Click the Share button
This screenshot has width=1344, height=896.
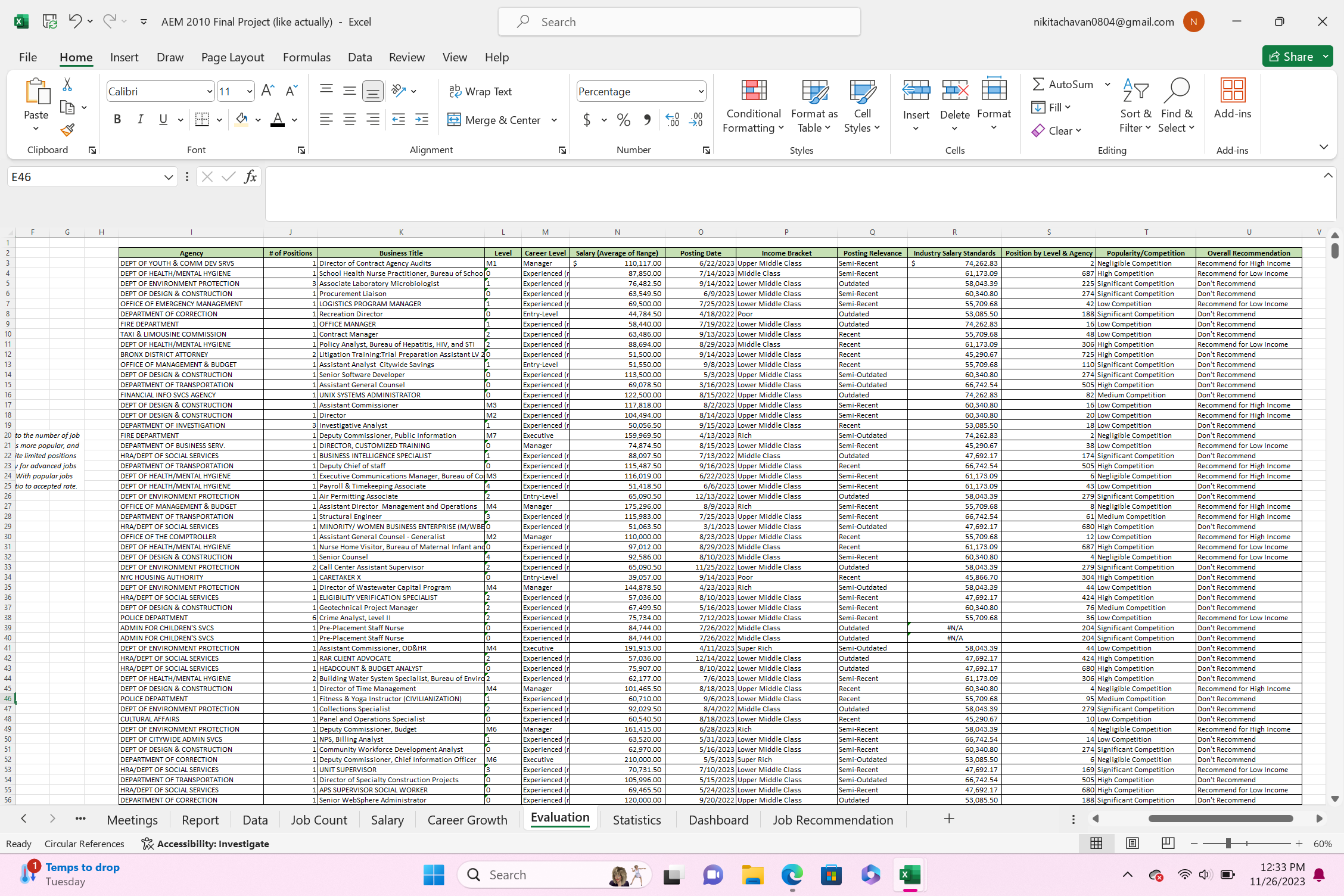point(1298,56)
